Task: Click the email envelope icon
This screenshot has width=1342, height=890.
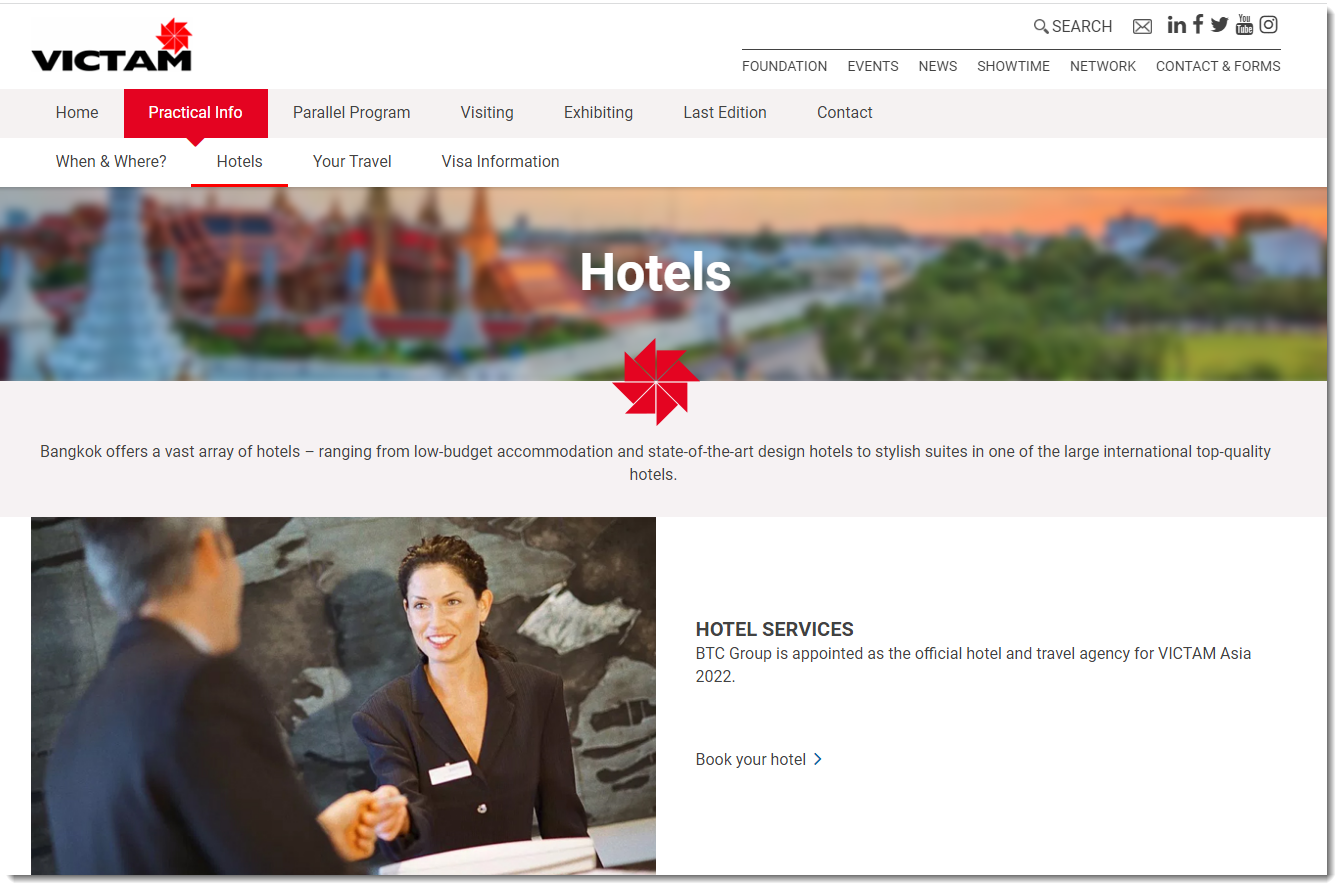Action: (1142, 27)
